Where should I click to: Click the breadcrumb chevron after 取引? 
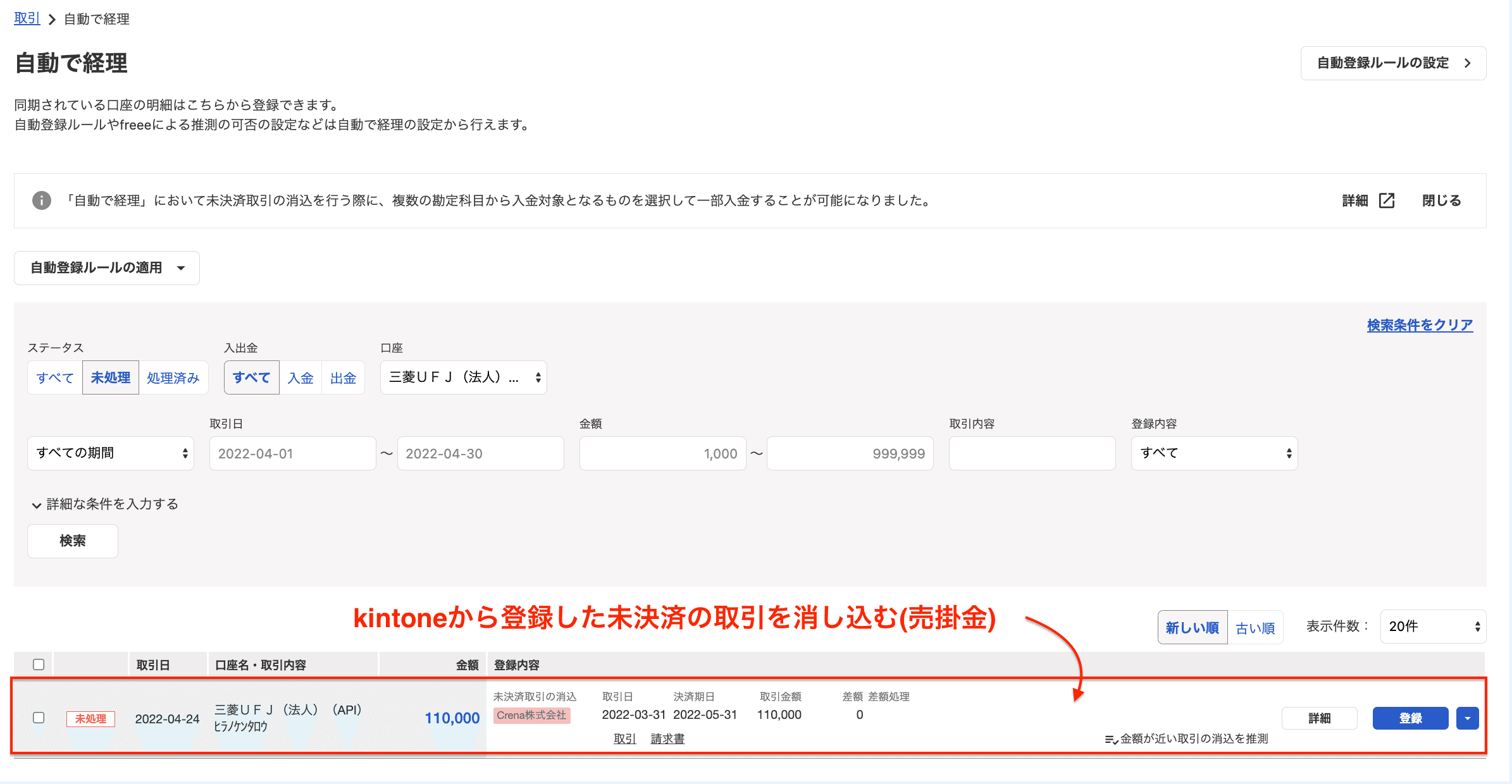(52, 20)
